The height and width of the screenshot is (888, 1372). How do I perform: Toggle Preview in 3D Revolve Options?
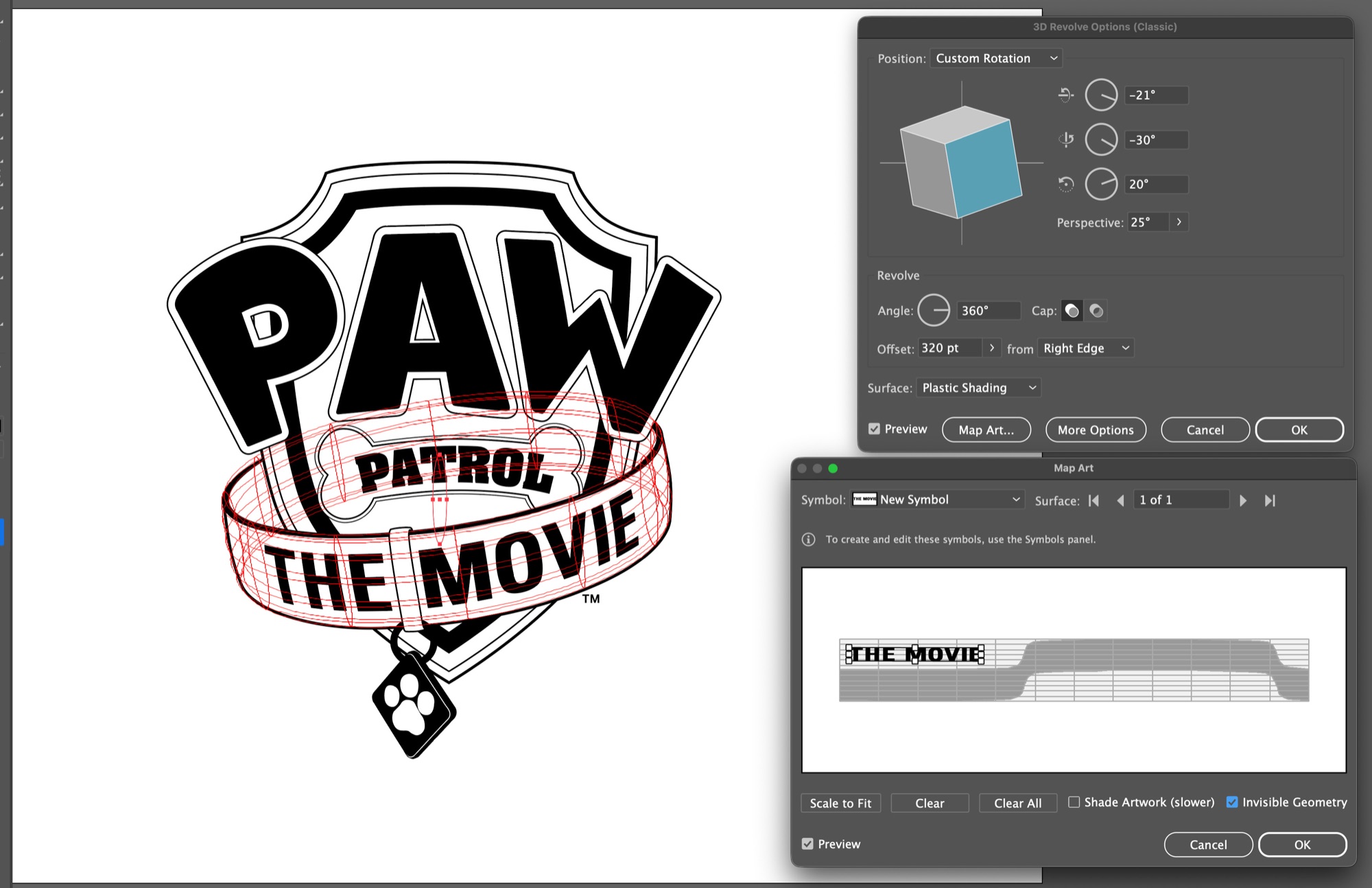[x=874, y=429]
